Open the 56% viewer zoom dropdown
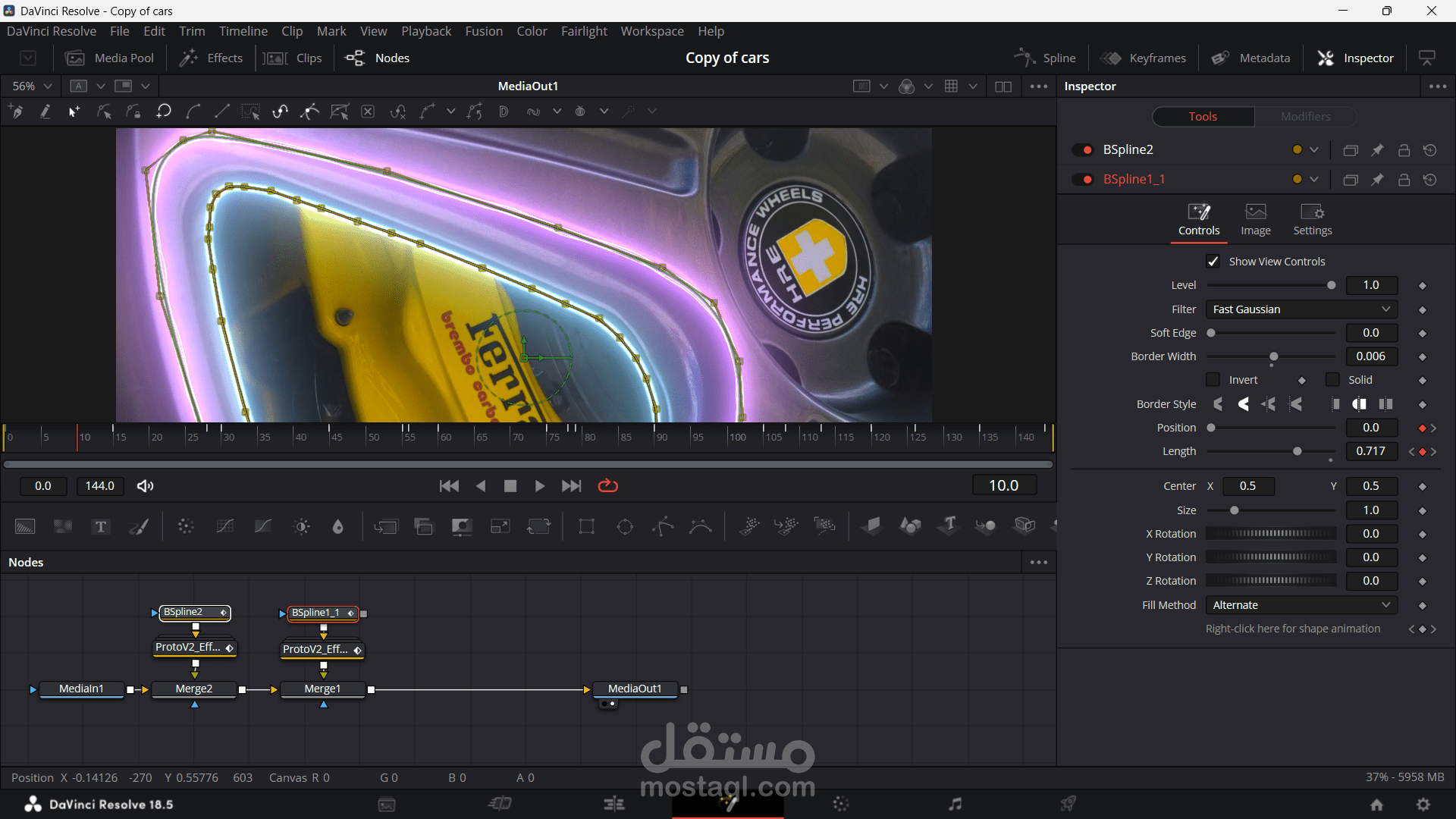This screenshot has height=819, width=1456. 48,86
